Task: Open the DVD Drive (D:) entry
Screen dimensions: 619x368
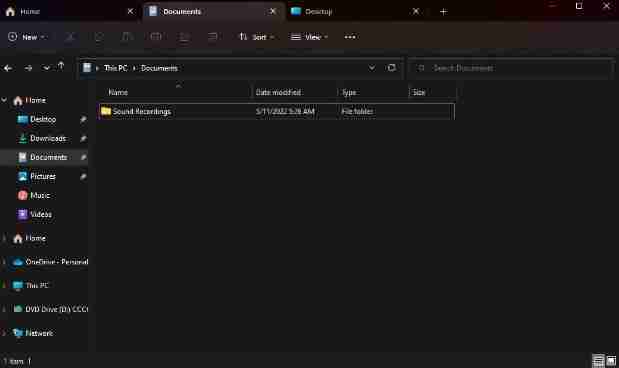Action: [56, 309]
